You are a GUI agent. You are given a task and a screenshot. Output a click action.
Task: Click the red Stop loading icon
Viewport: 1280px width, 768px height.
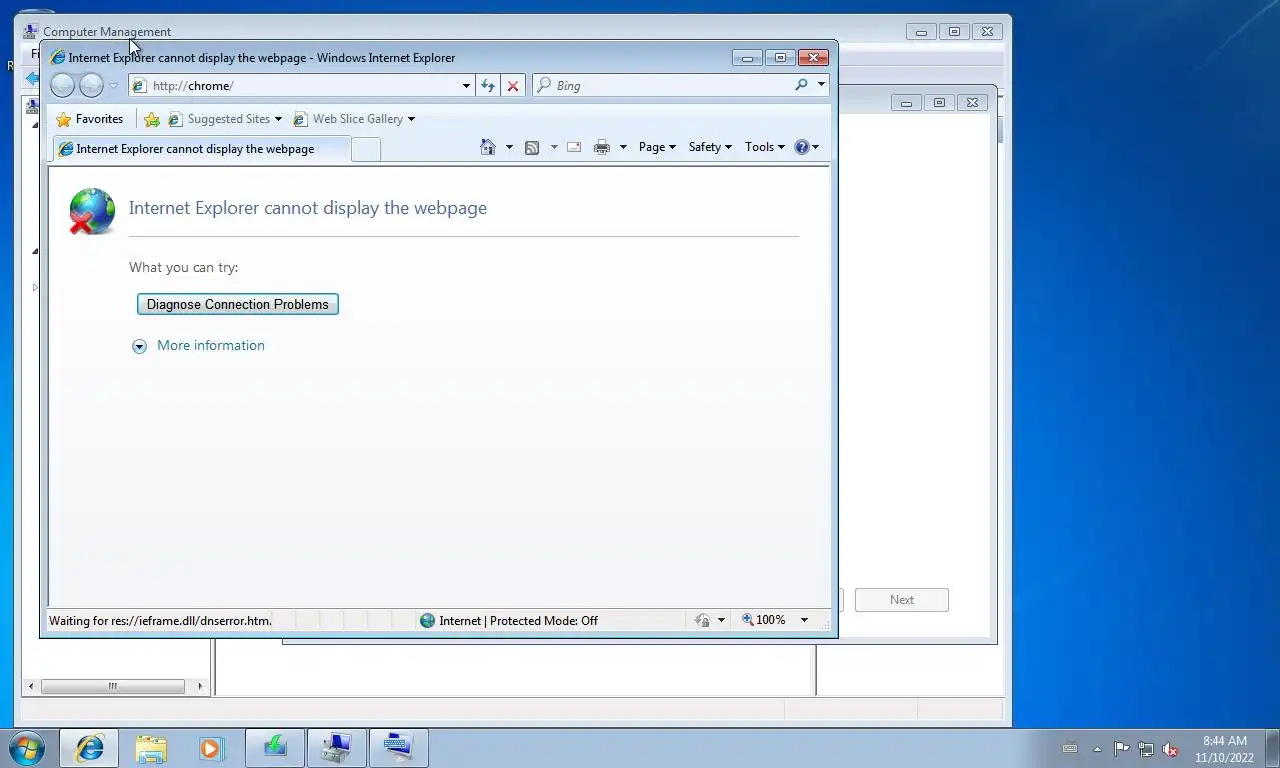513,86
